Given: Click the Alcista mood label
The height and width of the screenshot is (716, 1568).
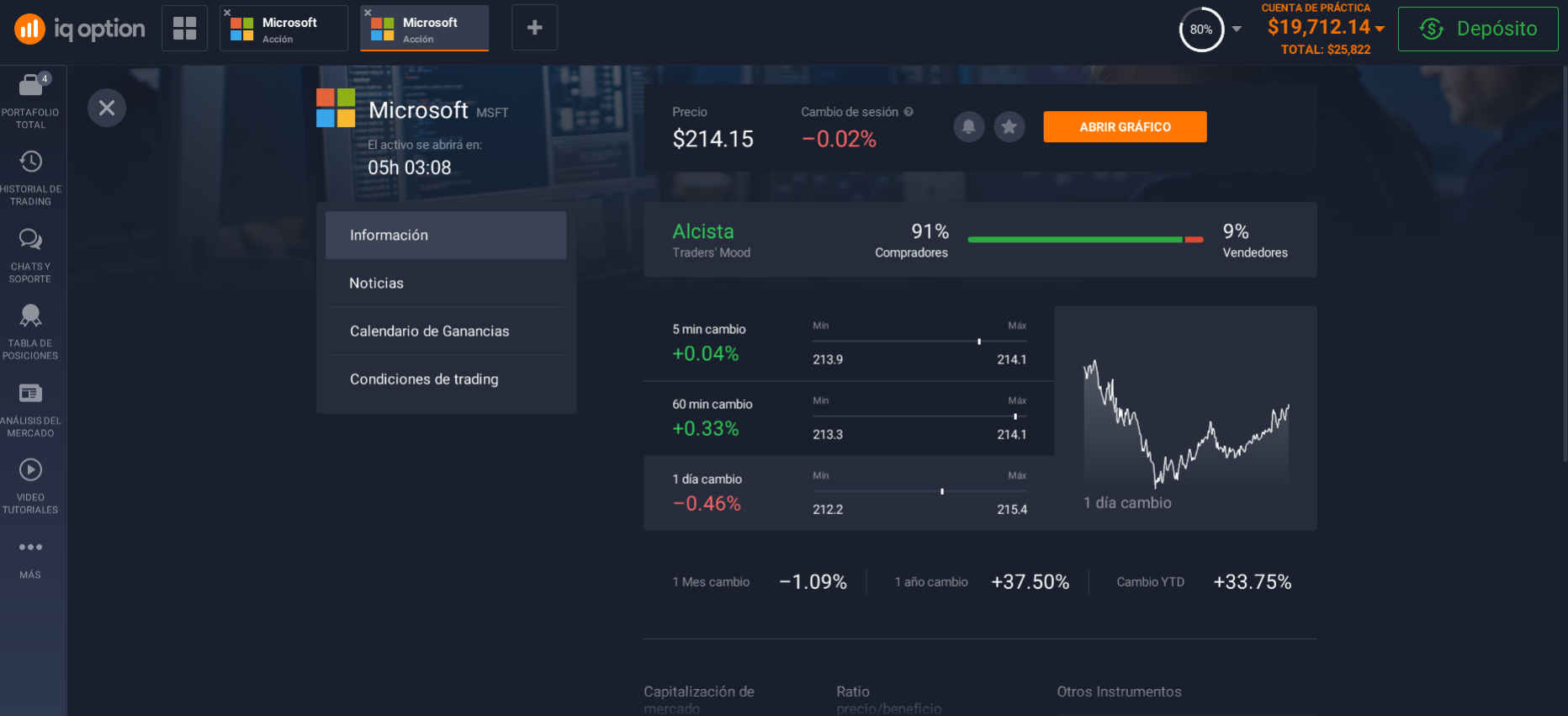Looking at the screenshot, I should coord(703,231).
